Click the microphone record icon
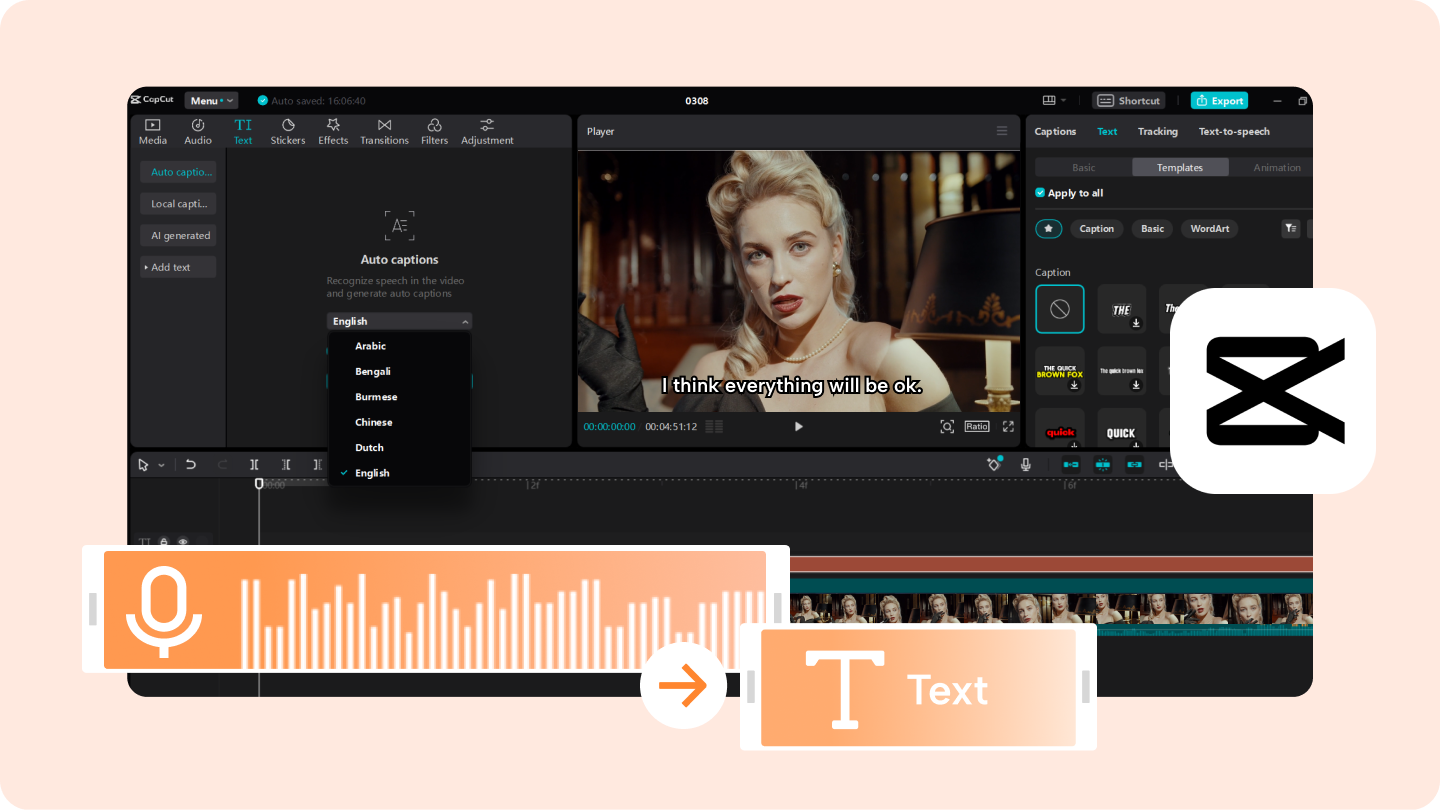 [1025, 465]
